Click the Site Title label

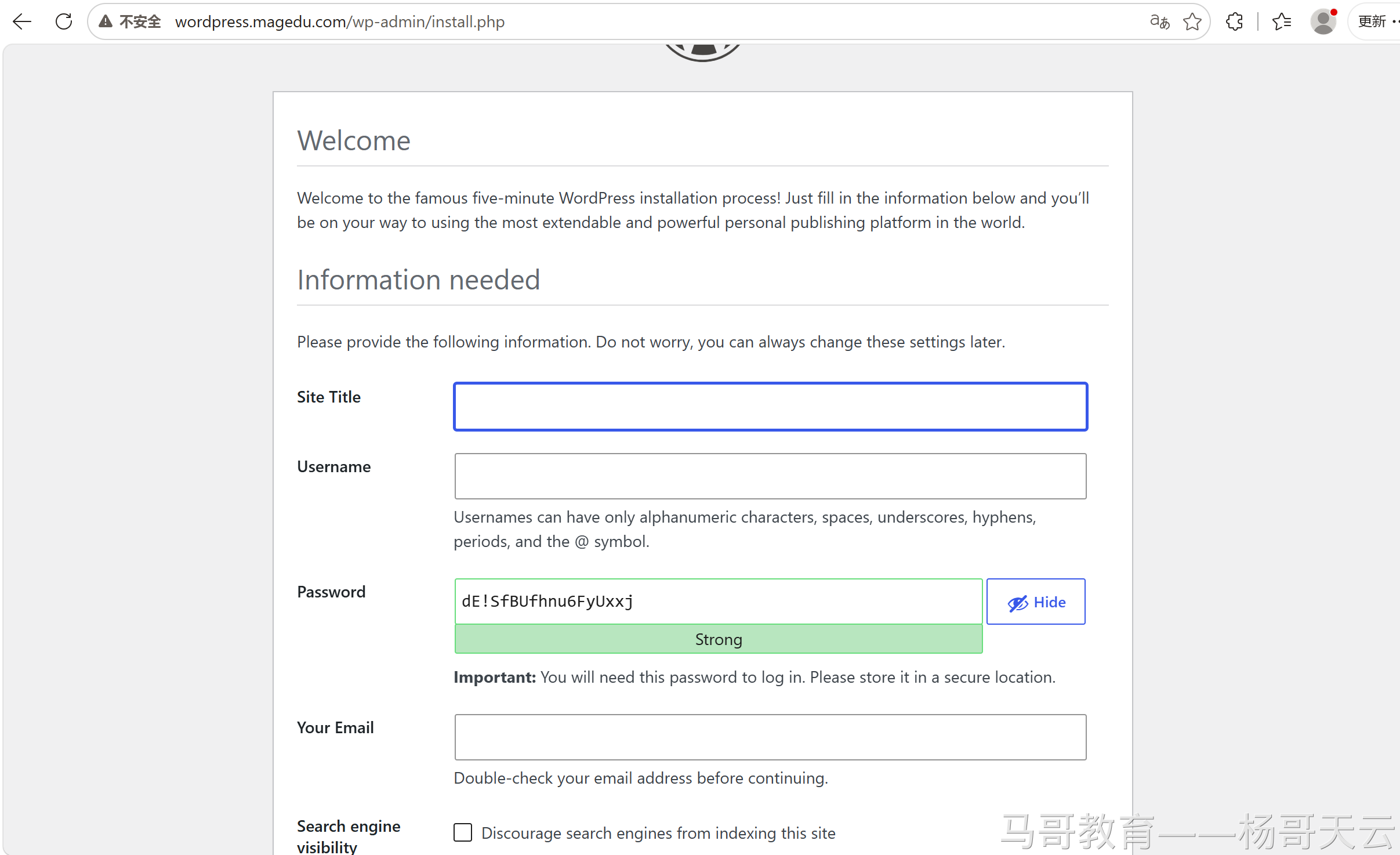(329, 397)
